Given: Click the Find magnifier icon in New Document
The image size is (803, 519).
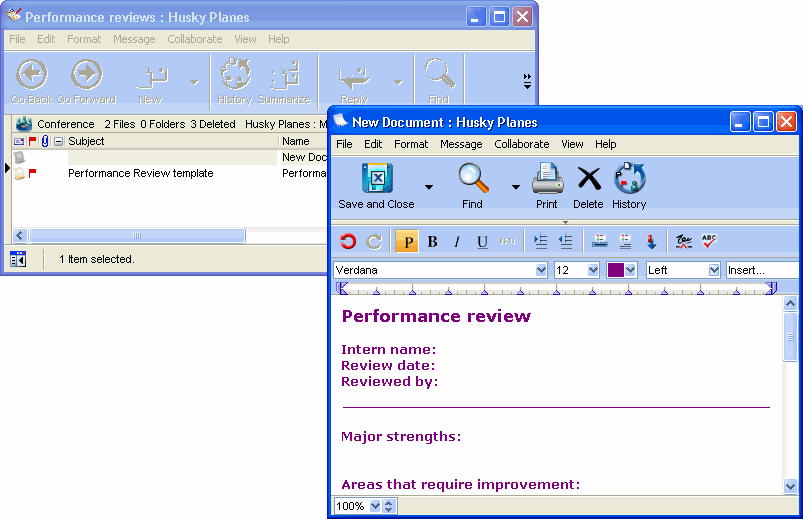Looking at the screenshot, I should pos(472,180).
